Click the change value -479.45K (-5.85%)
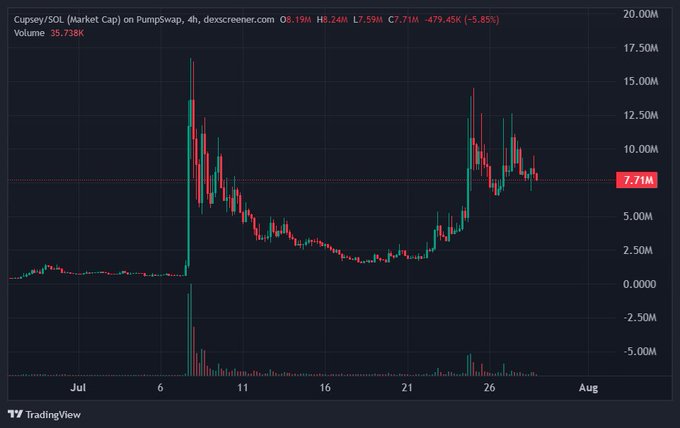Image resolution: width=680 pixels, height=428 pixels. click(461, 20)
